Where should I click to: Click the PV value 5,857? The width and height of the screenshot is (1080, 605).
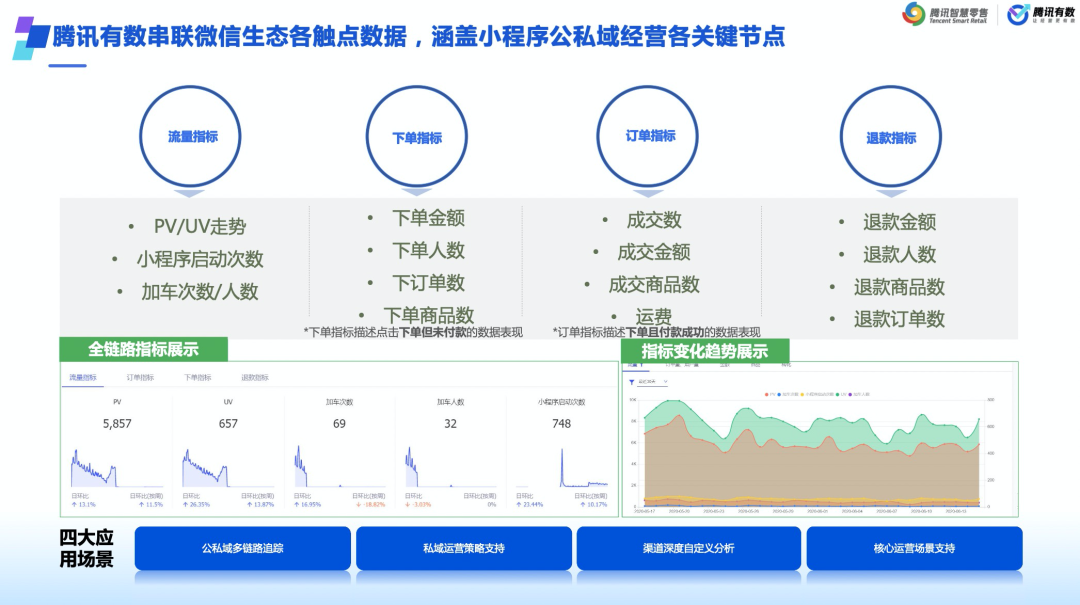pos(117,424)
